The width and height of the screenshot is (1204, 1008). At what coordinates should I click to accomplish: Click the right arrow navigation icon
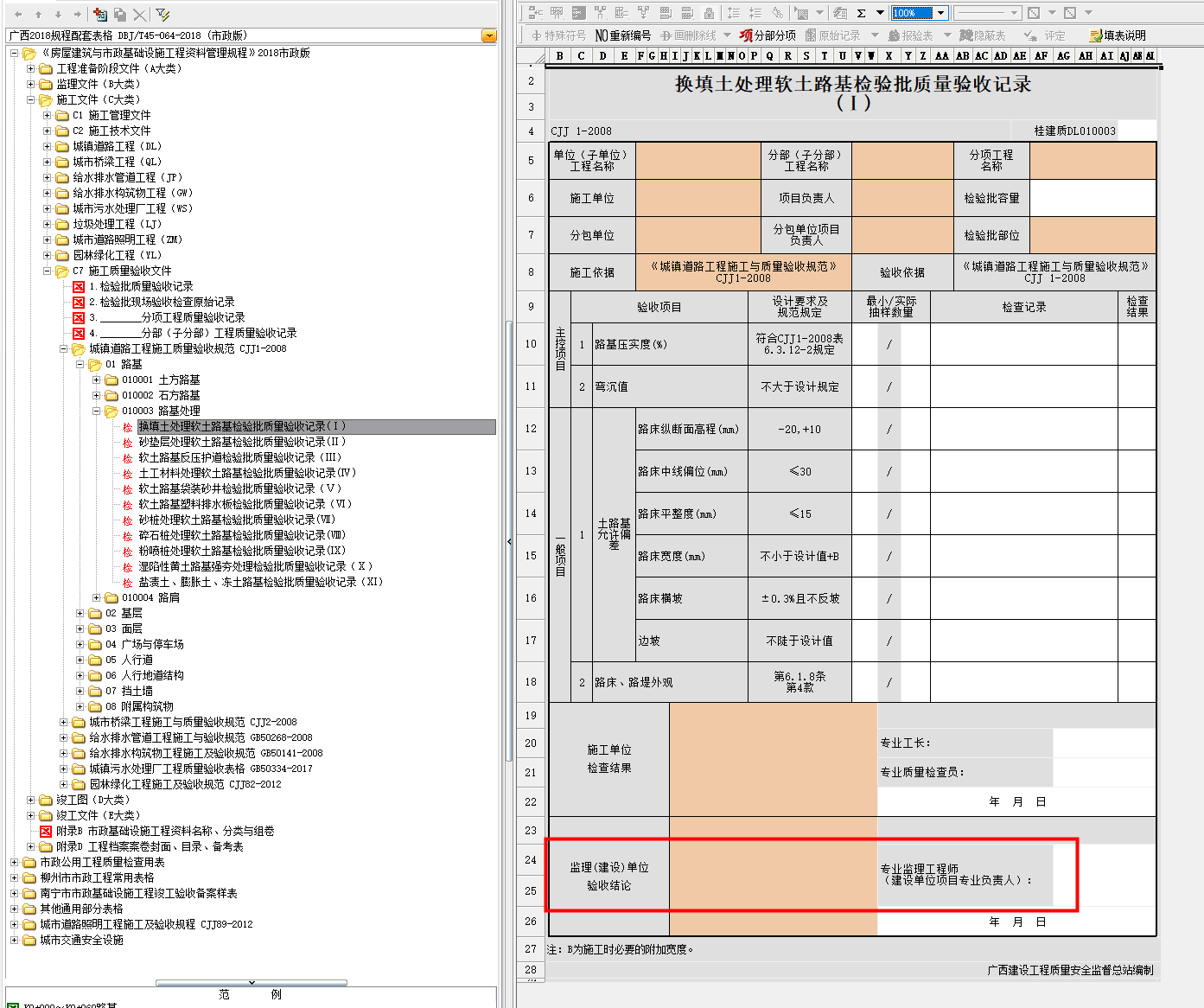pyautogui.click(x=77, y=15)
